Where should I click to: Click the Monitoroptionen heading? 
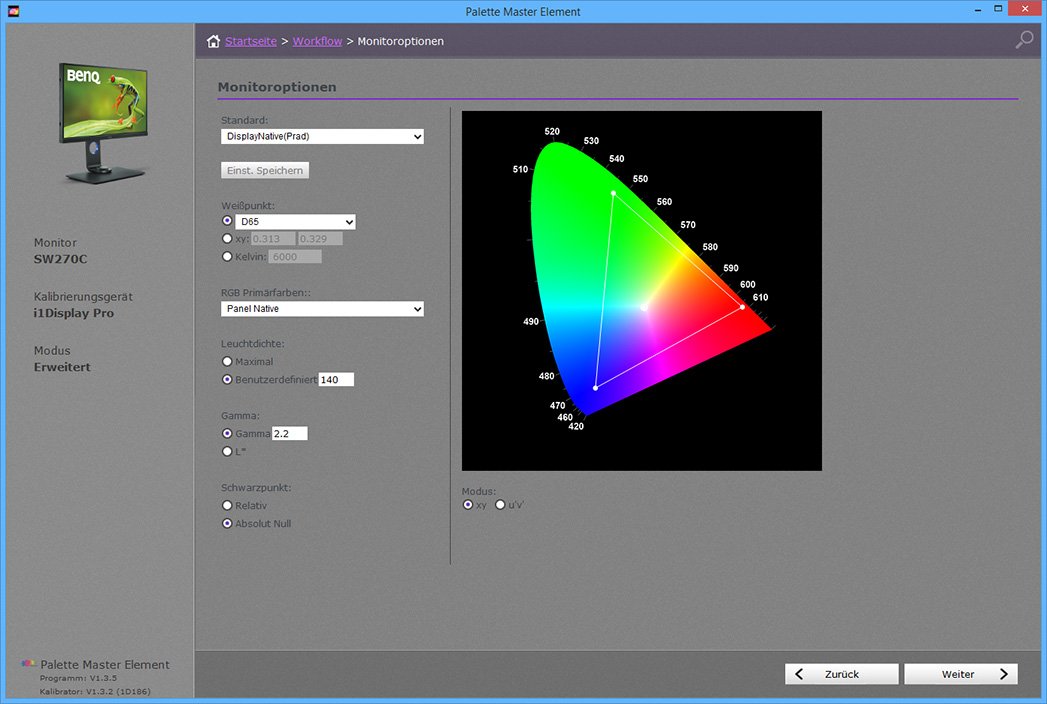[x=277, y=87]
